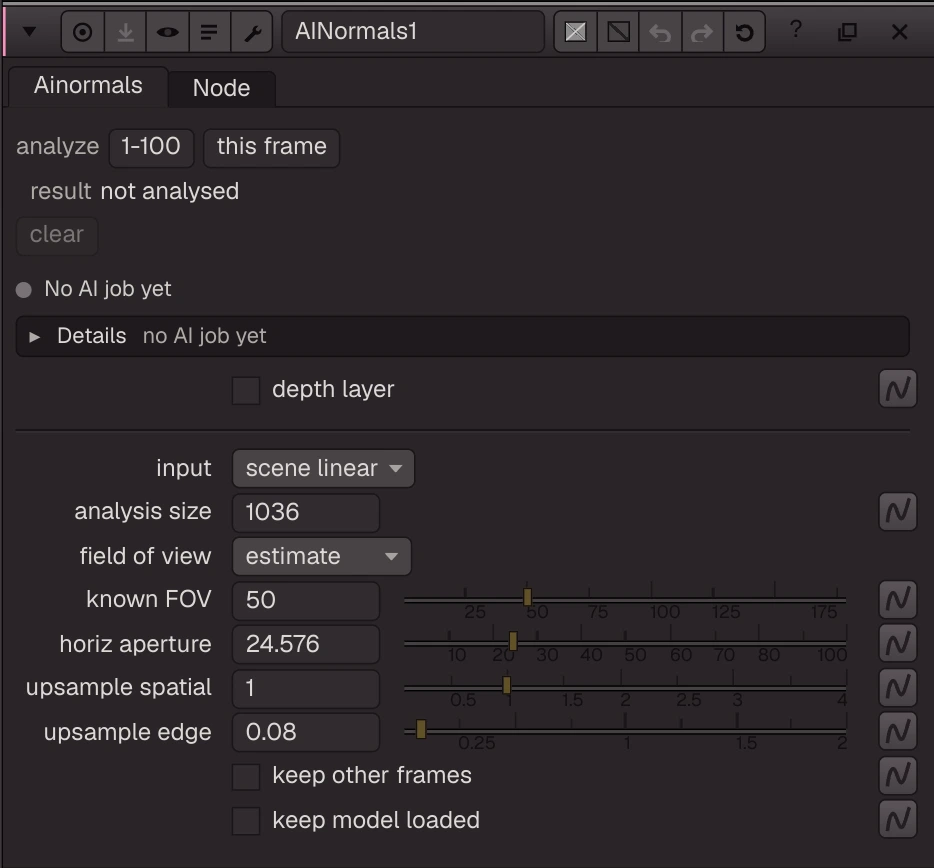The width and height of the screenshot is (934, 868).
Task: Open the field of view estimate dropdown
Action: click(322, 556)
